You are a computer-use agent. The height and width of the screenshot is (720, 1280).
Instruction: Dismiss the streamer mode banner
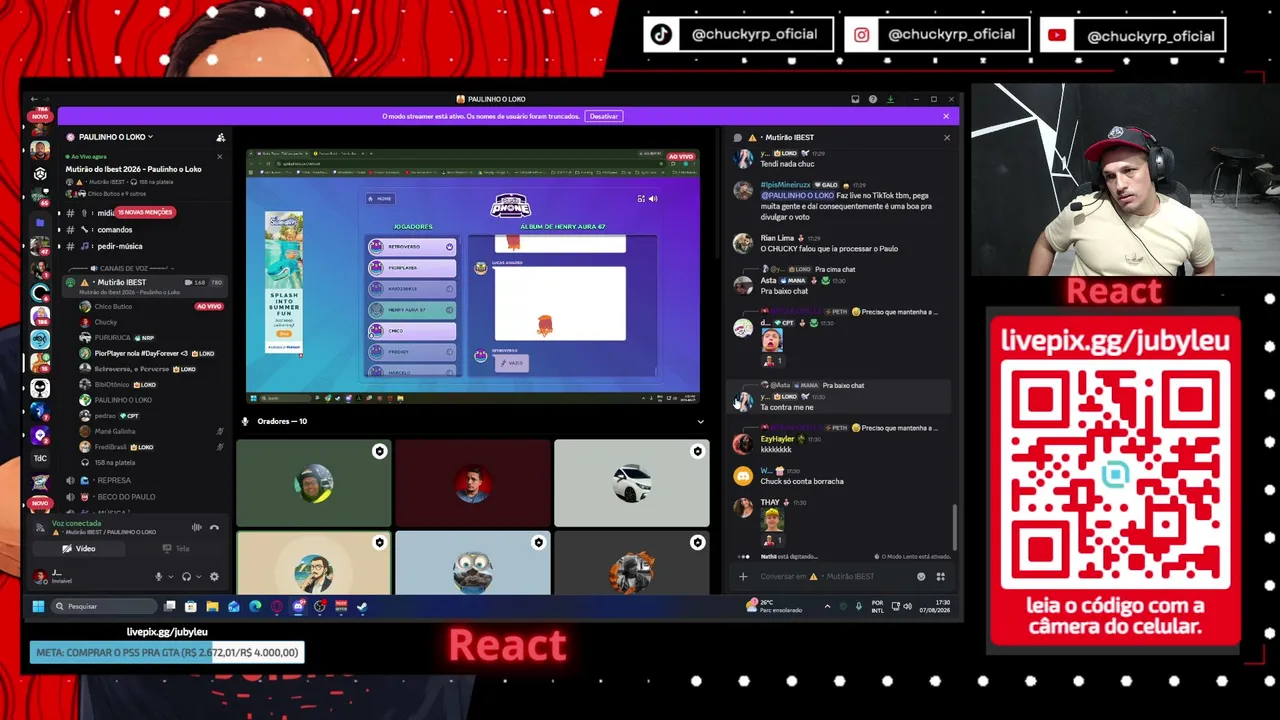[x=946, y=116]
